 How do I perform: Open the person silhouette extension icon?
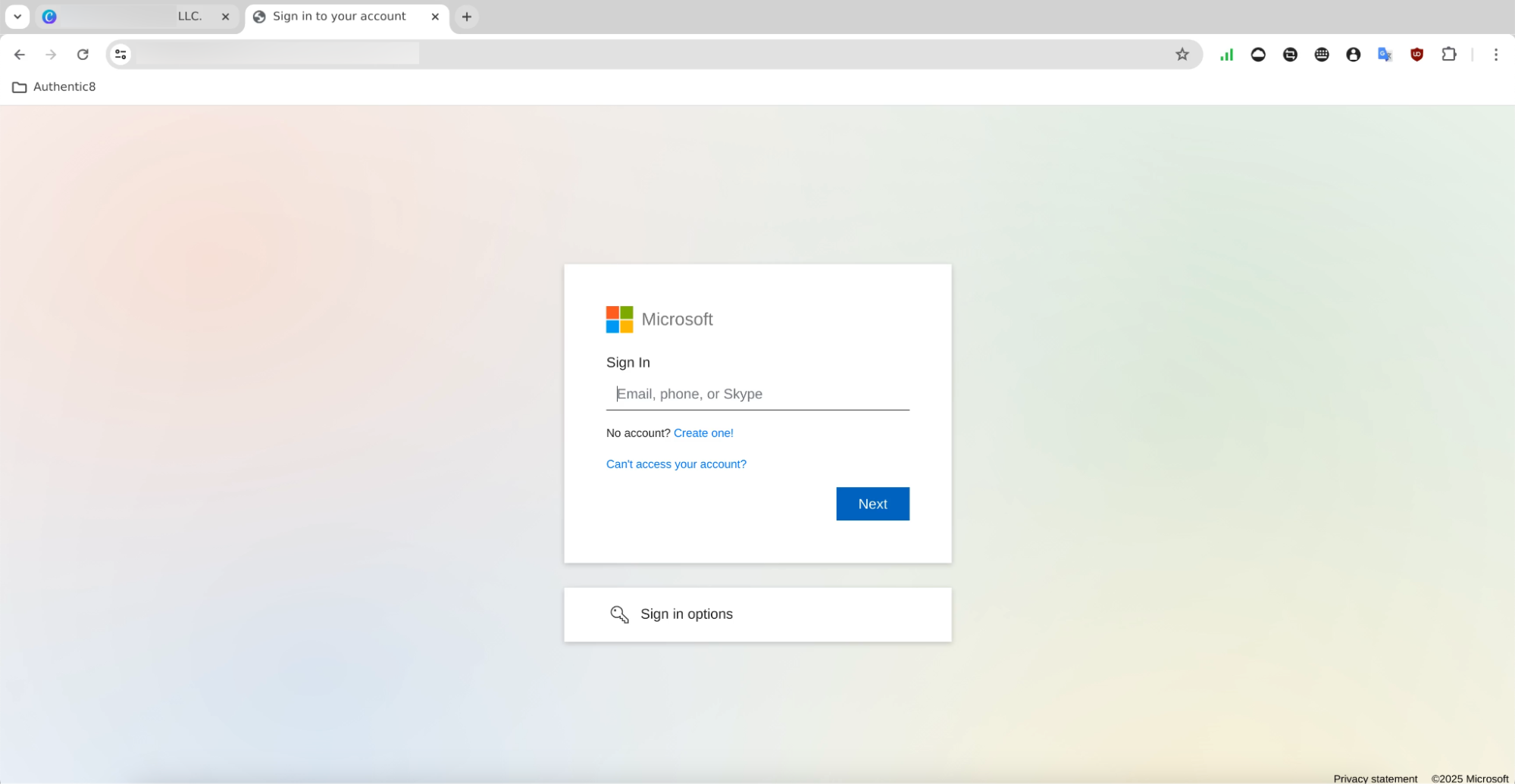click(x=1354, y=55)
